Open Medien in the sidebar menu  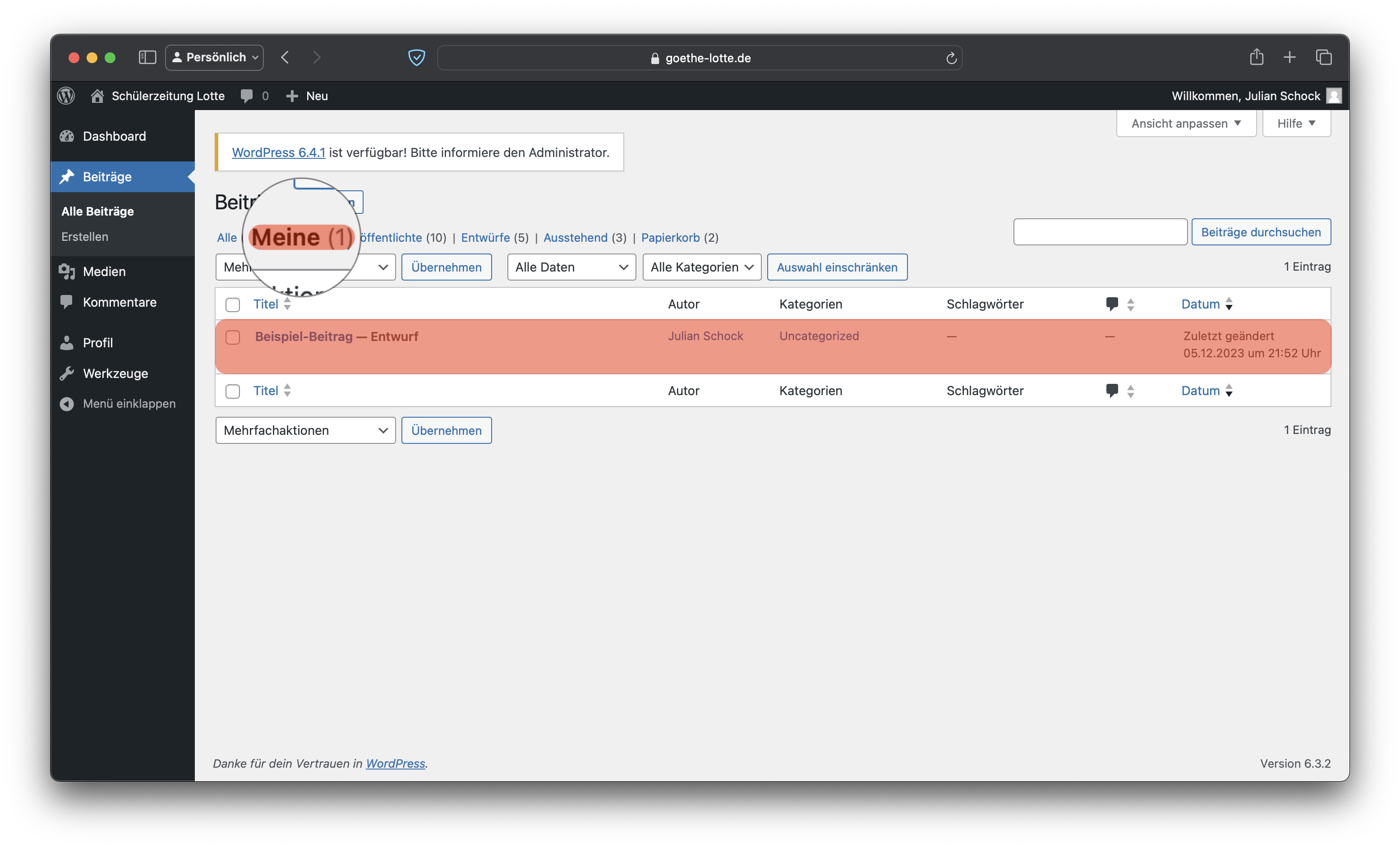[x=104, y=272]
